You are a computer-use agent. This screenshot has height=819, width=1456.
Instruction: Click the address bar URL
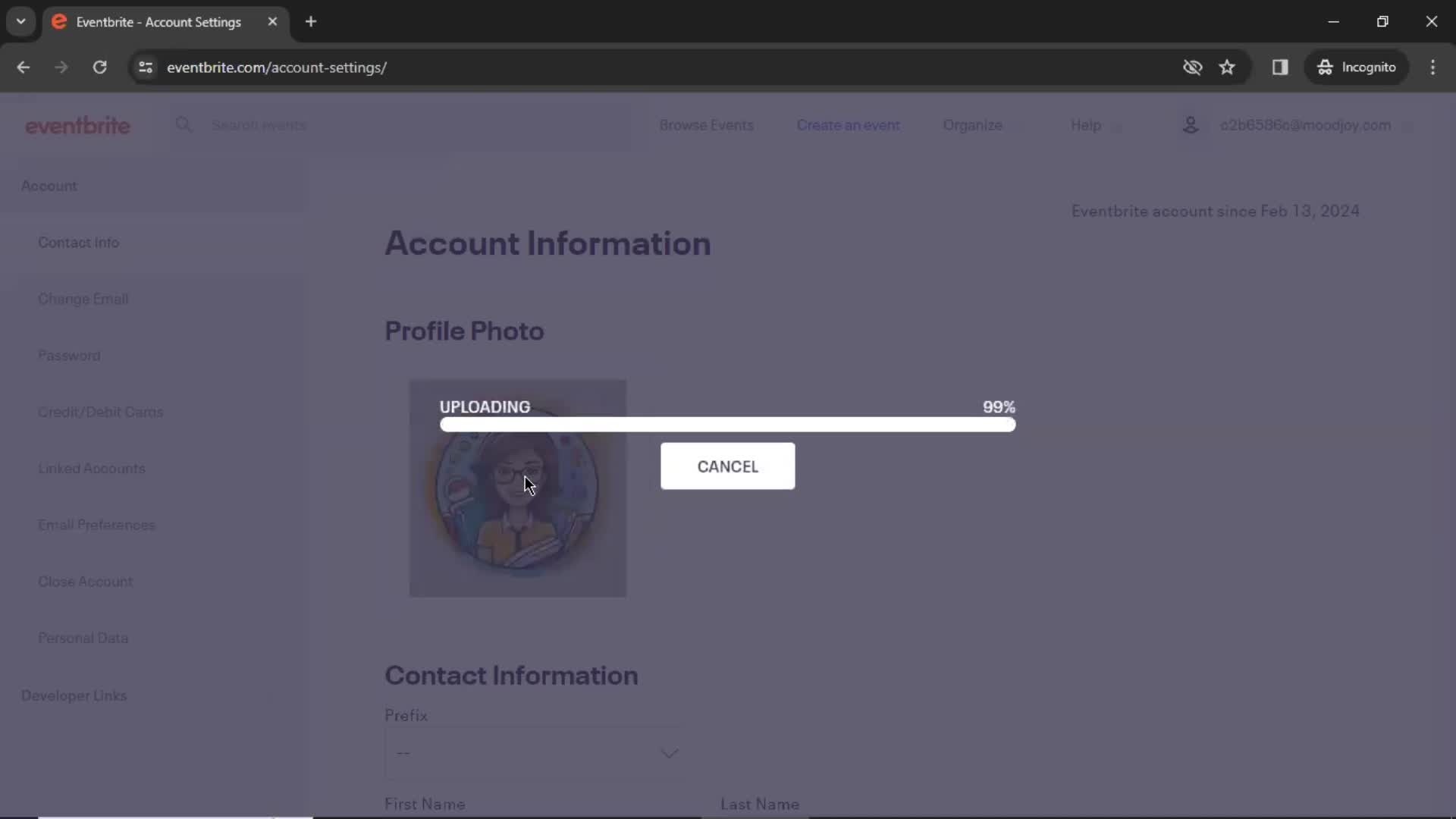tap(277, 67)
